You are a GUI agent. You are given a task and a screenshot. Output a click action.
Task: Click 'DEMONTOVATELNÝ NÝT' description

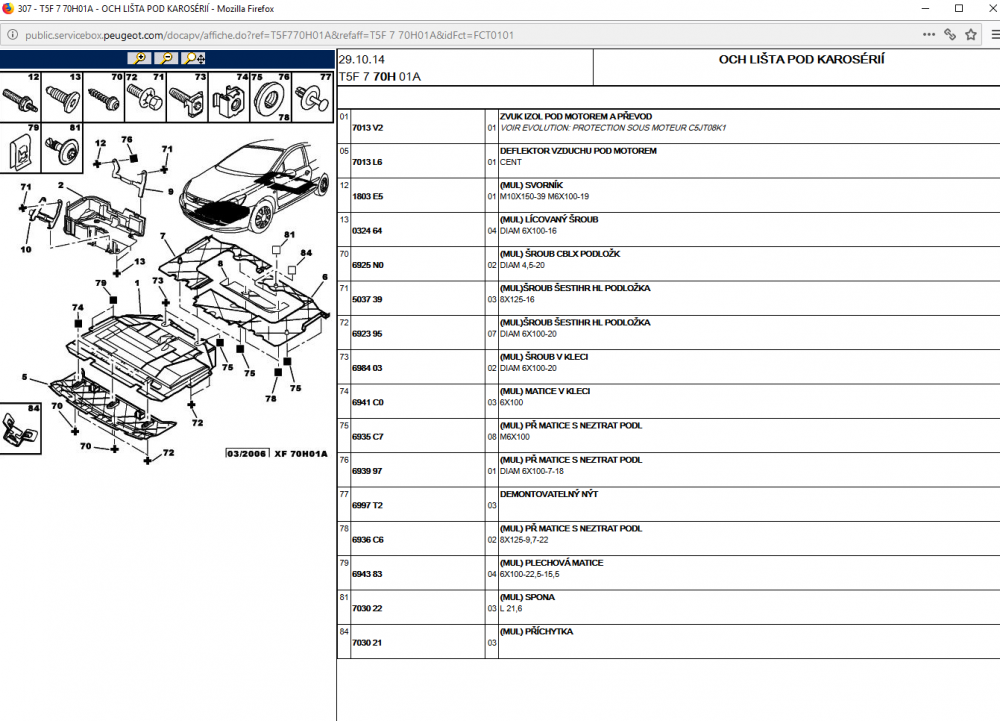(x=549, y=495)
